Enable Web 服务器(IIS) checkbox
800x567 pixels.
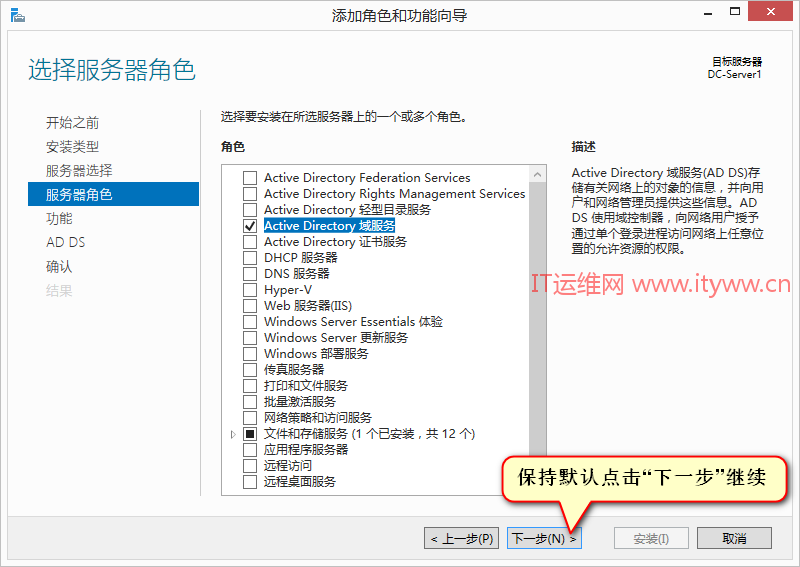point(250,306)
